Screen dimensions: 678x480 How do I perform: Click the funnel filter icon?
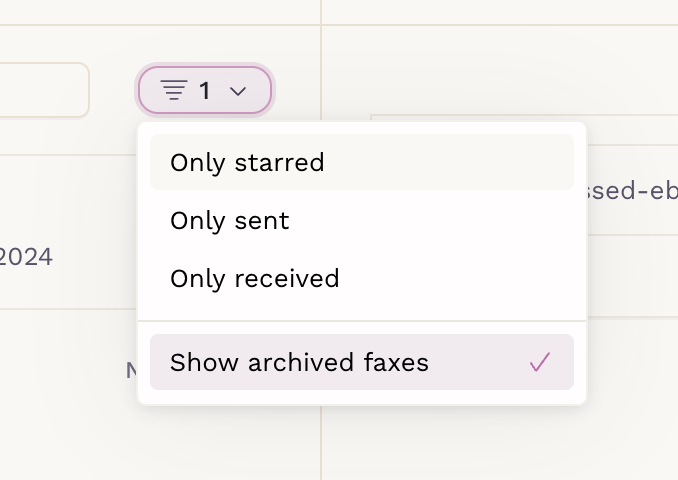[174, 90]
